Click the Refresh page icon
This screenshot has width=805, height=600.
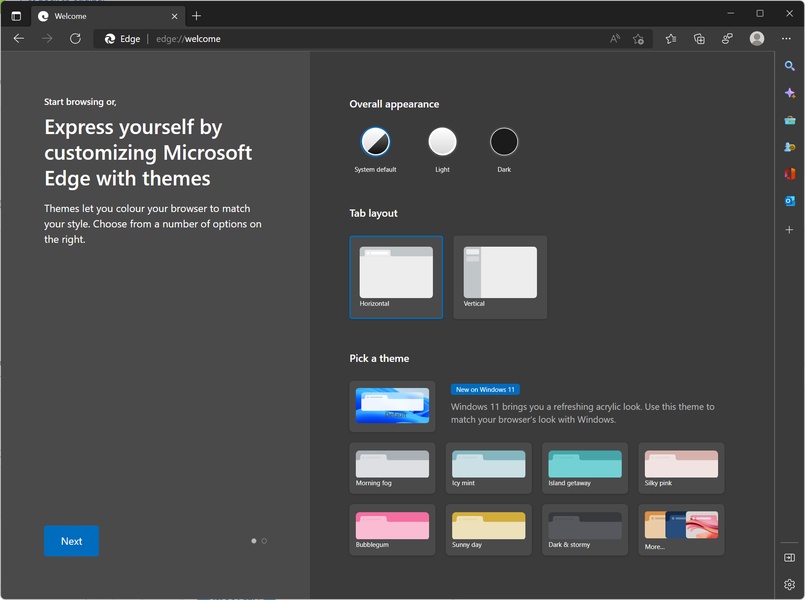tap(75, 39)
